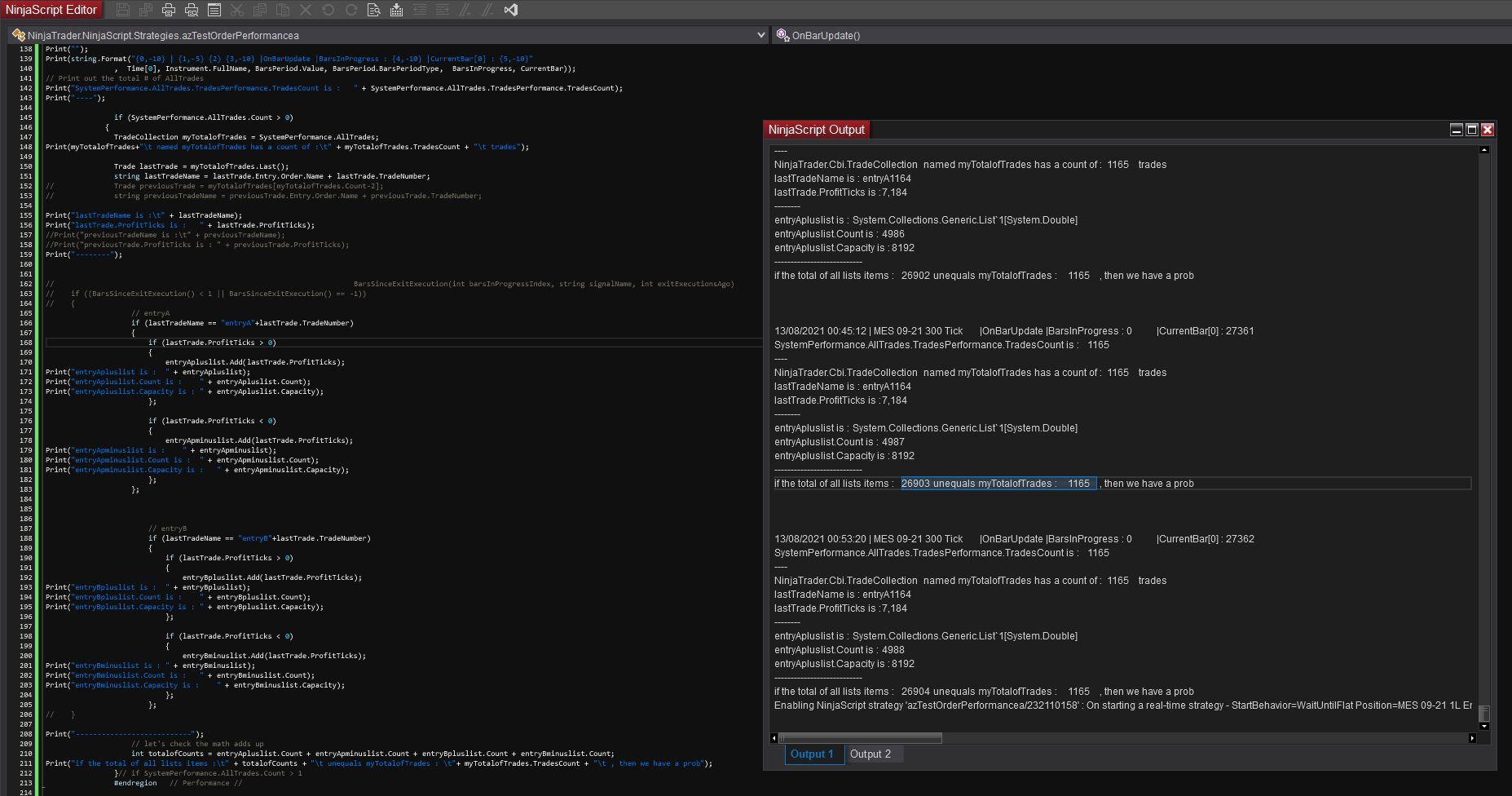Click the Redo icon
Image resolution: width=1512 pixels, height=796 pixels.
tap(351, 10)
